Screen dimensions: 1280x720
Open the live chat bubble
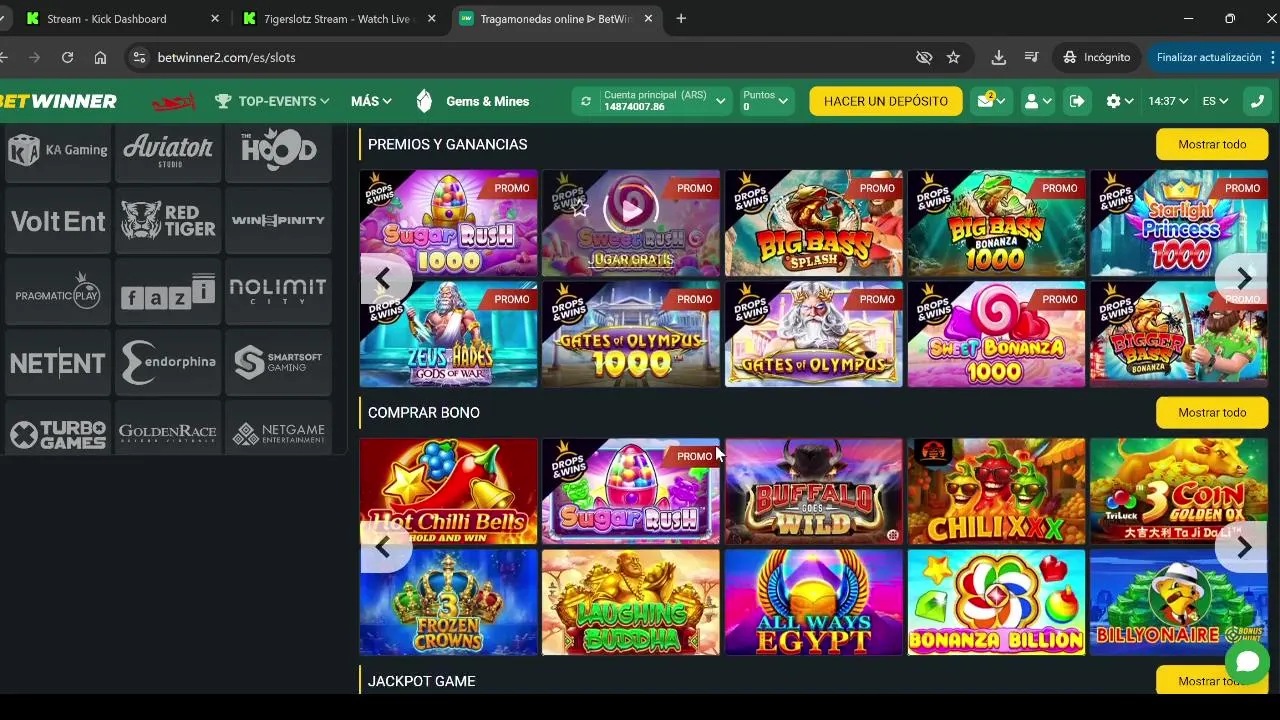pyautogui.click(x=1247, y=662)
